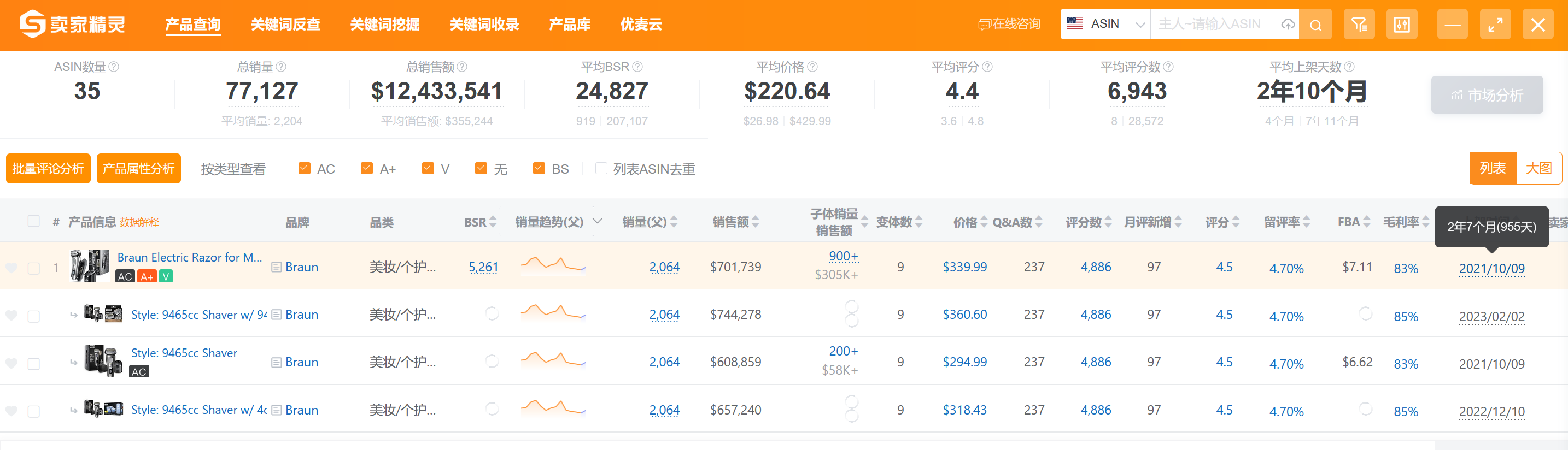Sort by 月评新增 column arrows
Viewport: 1568px width, 450px height.
[1178, 222]
